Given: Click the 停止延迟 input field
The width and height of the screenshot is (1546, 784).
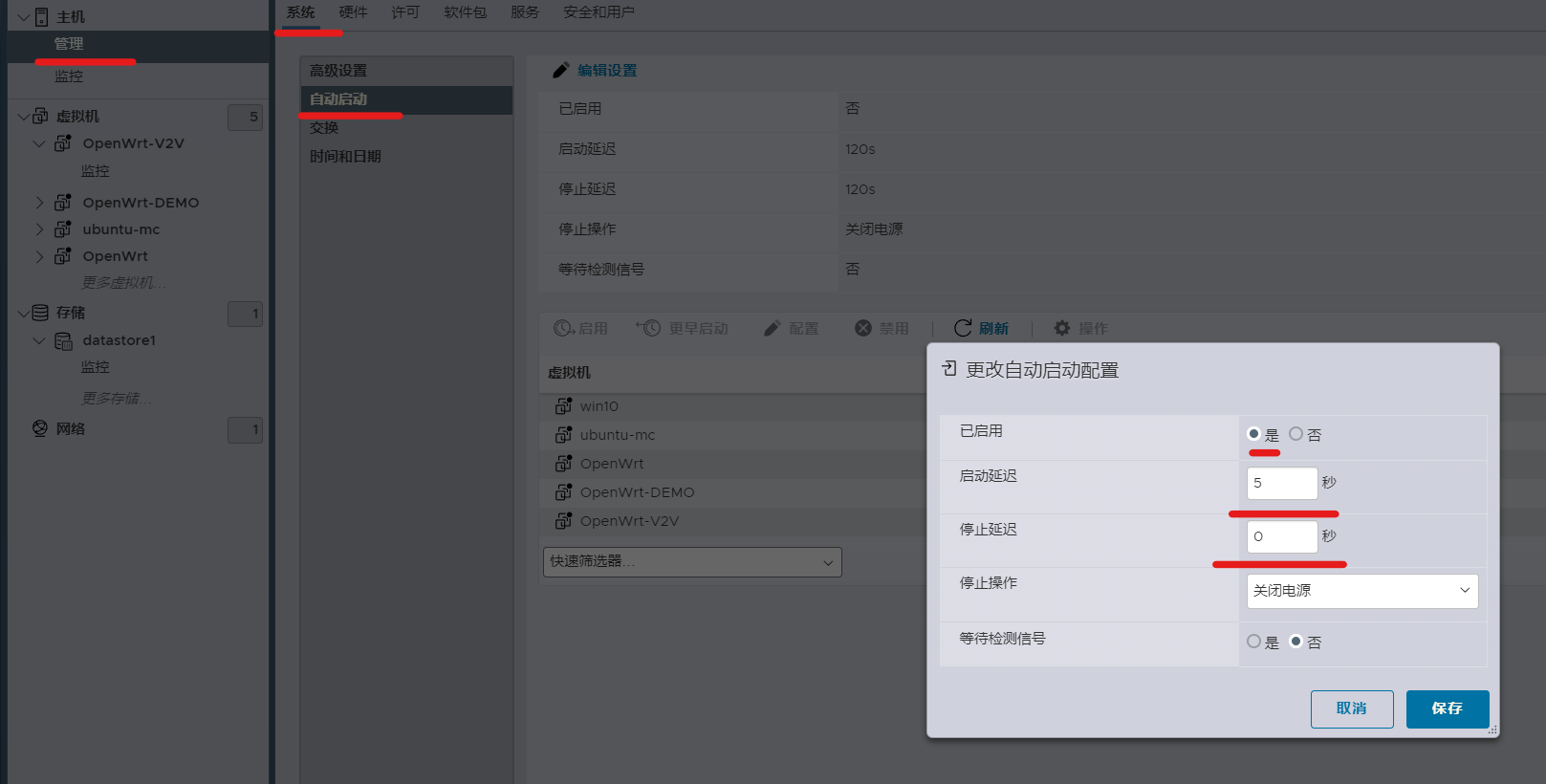Looking at the screenshot, I should point(1282,536).
